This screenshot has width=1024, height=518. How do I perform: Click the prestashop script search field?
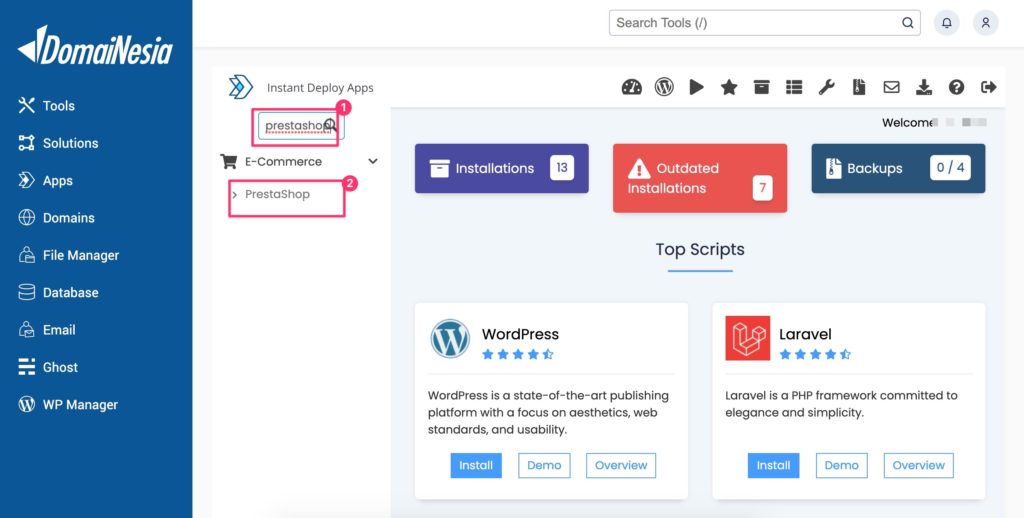pyautogui.click(x=301, y=125)
